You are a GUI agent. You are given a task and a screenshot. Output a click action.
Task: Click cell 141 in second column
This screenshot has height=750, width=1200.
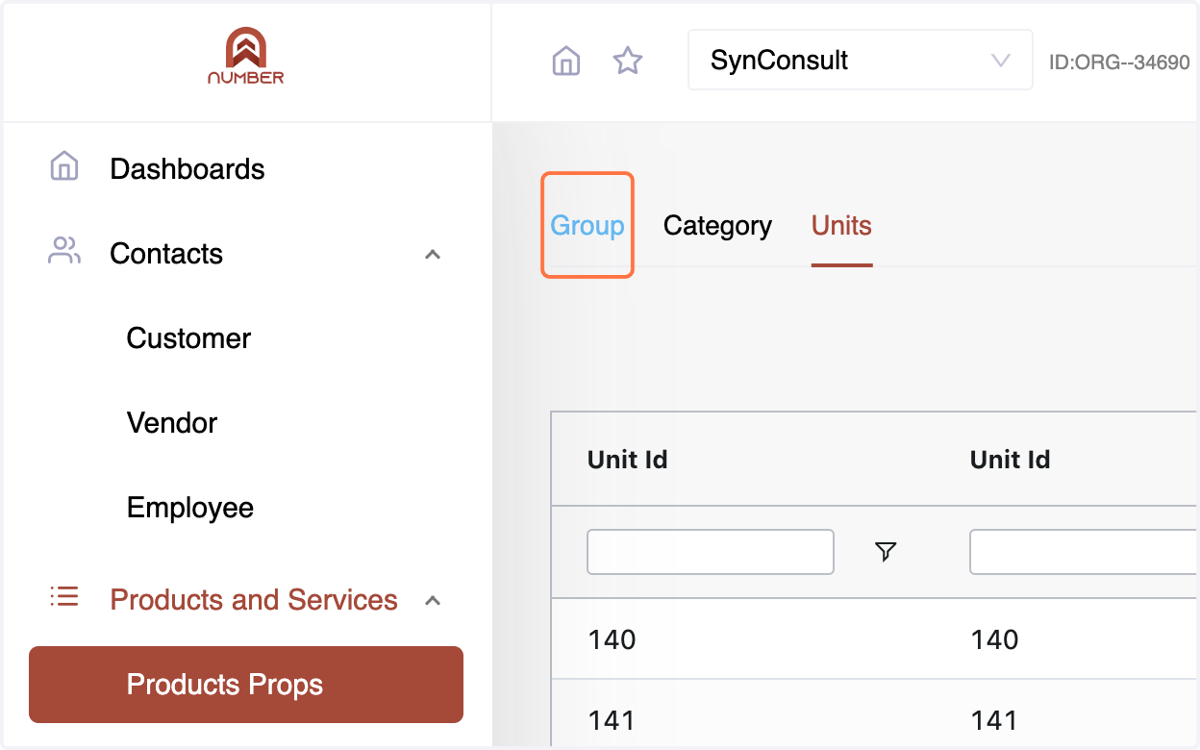point(995,720)
